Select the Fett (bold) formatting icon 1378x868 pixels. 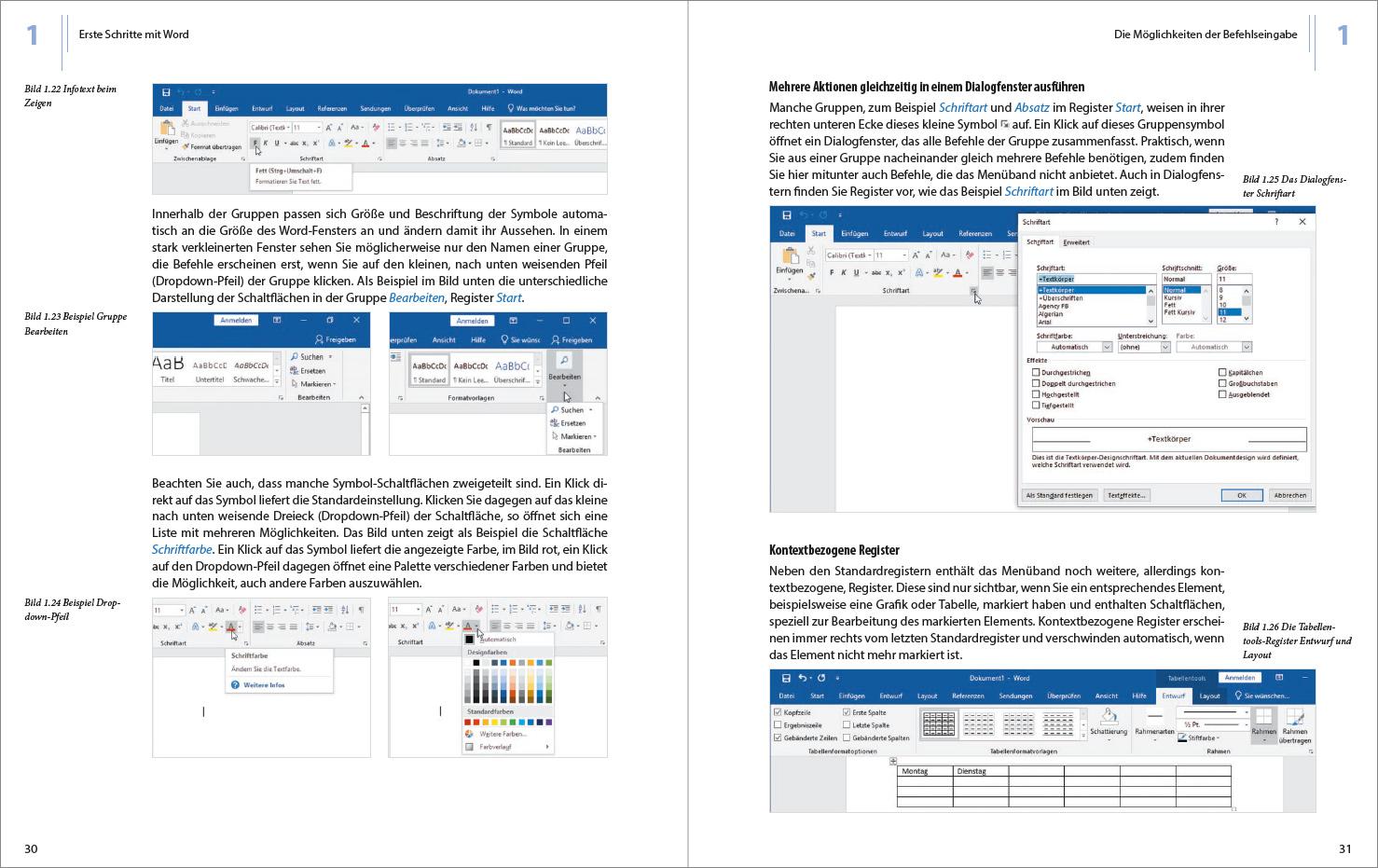point(257,143)
